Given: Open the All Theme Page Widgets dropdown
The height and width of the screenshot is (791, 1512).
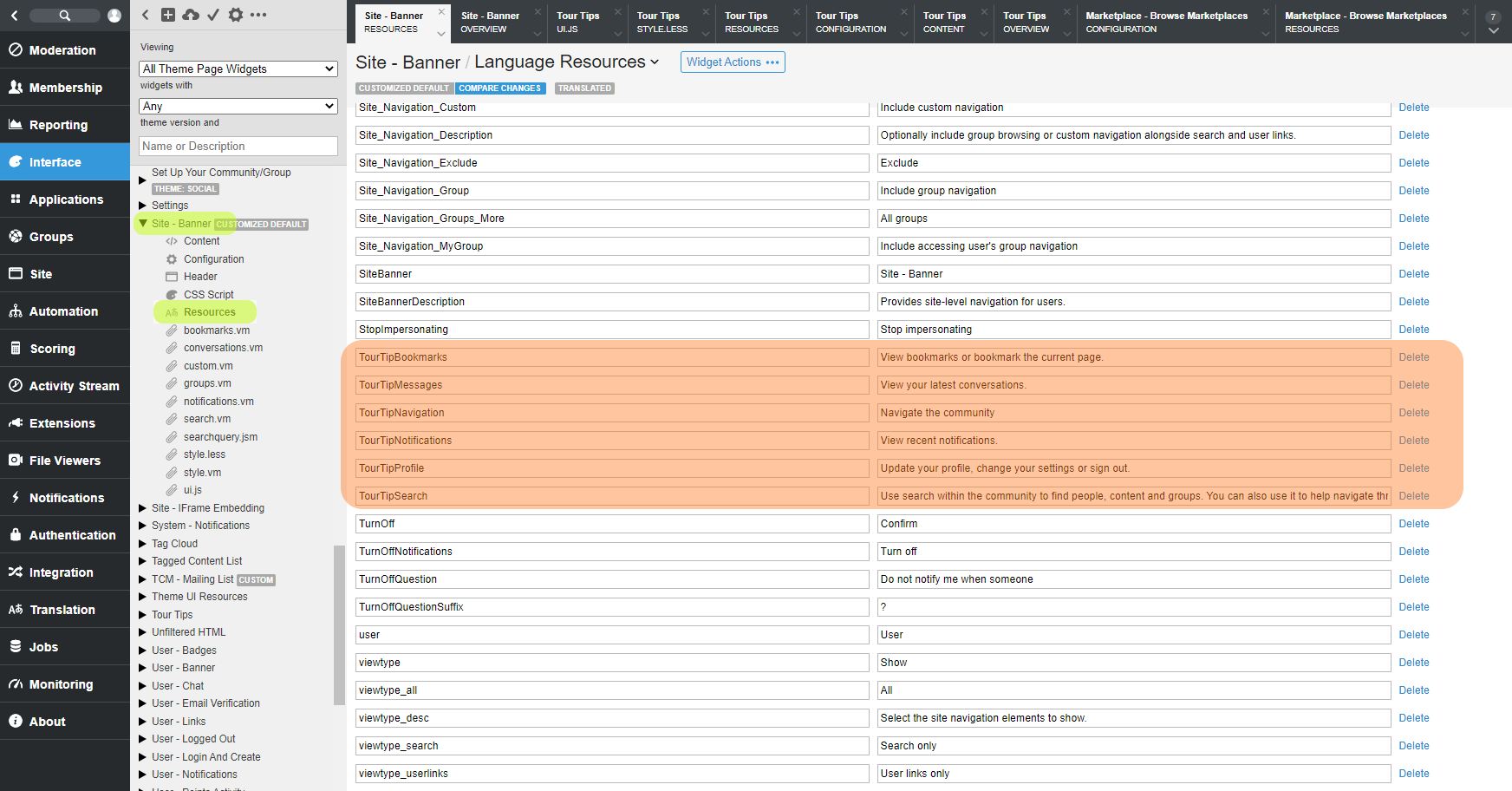Looking at the screenshot, I should tap(238, 69).
